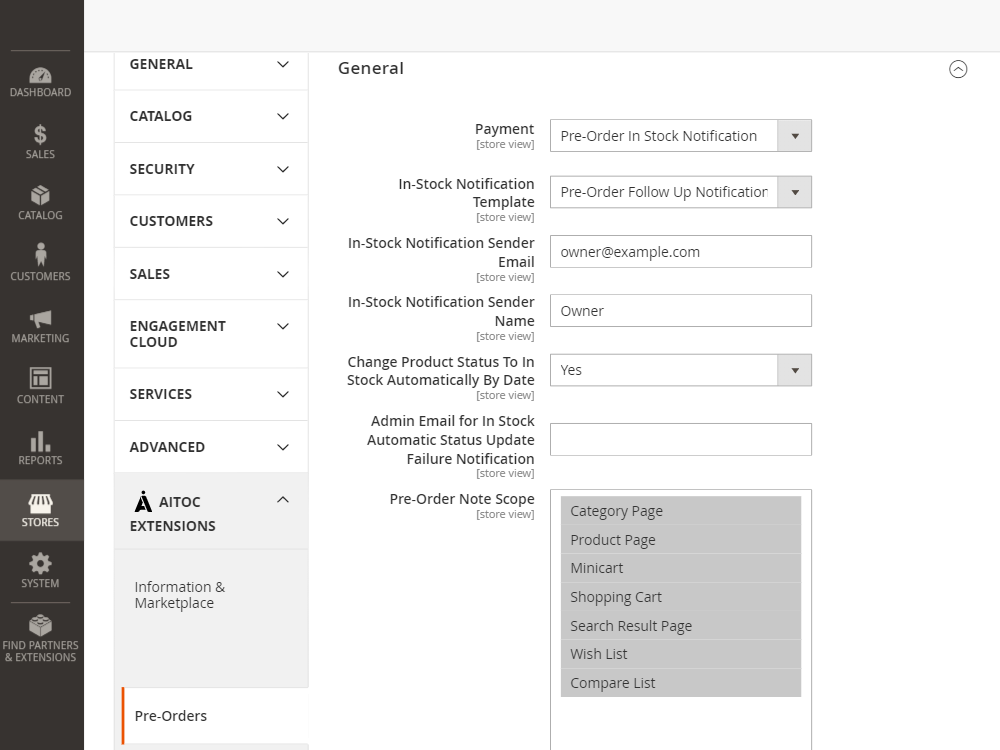The height and width of the screenshot is (750, 1000).
Task: Open Change Product Status dropdown
Action: pos(680,370)
